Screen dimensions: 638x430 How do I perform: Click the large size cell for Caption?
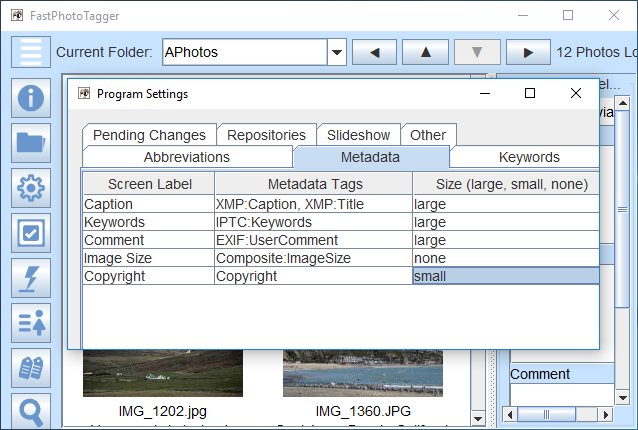[x=506, y=204]
